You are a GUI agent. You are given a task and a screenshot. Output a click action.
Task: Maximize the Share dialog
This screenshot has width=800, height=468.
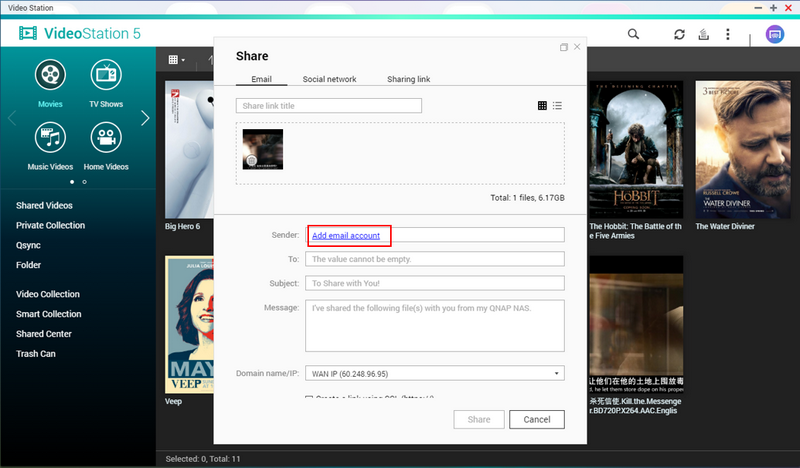point(564,47)
